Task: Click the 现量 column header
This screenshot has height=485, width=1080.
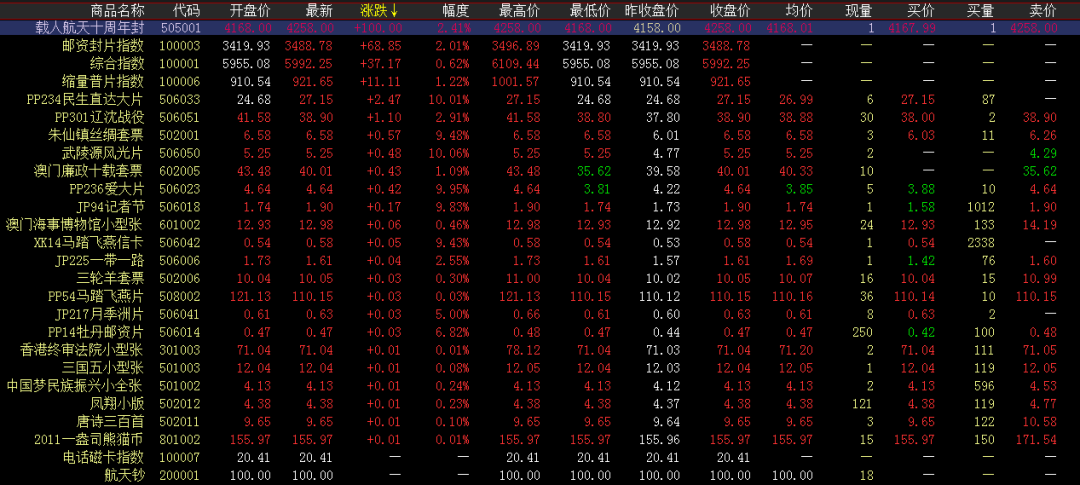Action: tap(860, 10)
